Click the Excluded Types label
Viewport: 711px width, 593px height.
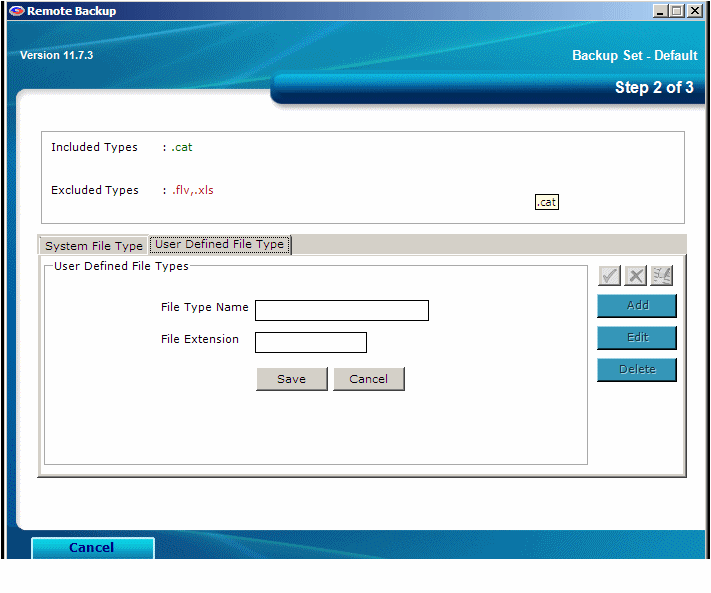(95, 190)
